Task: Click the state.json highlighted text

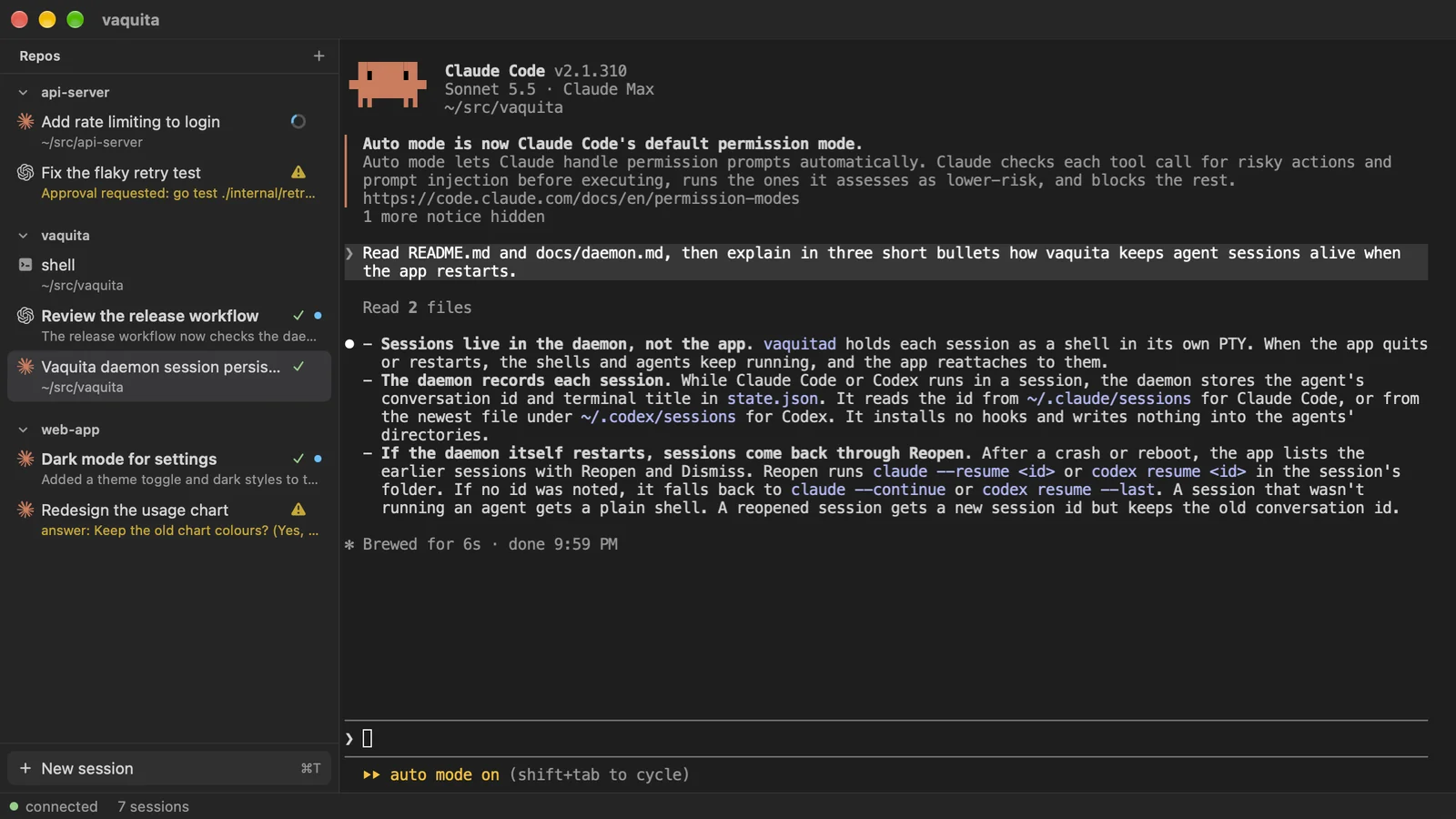Action: pos(772,399)
